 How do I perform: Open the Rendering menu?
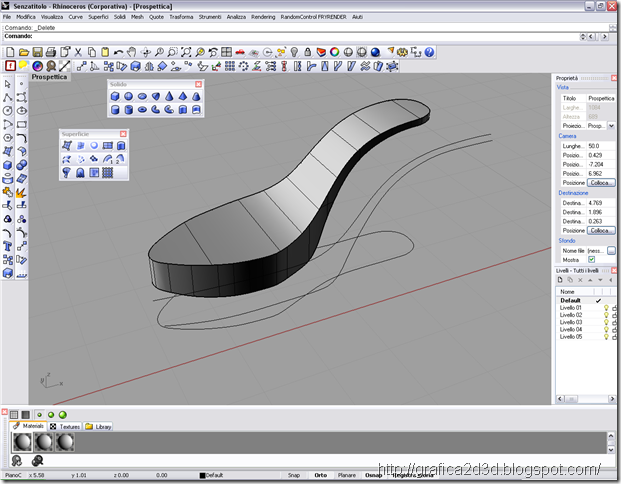click(x=263, y=17)
